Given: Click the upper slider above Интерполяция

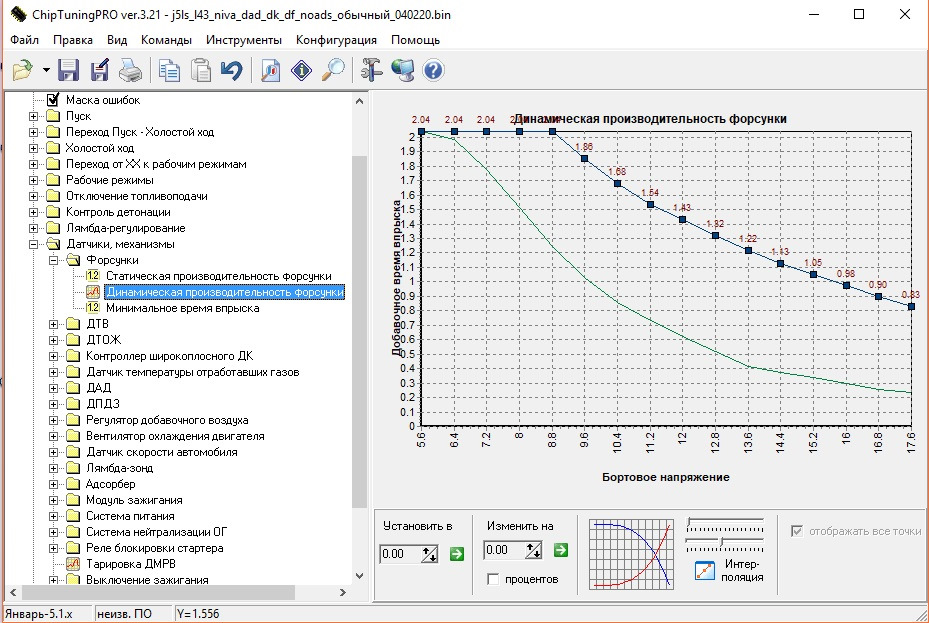Looking at the screenshot, I should tap(725, 524).
